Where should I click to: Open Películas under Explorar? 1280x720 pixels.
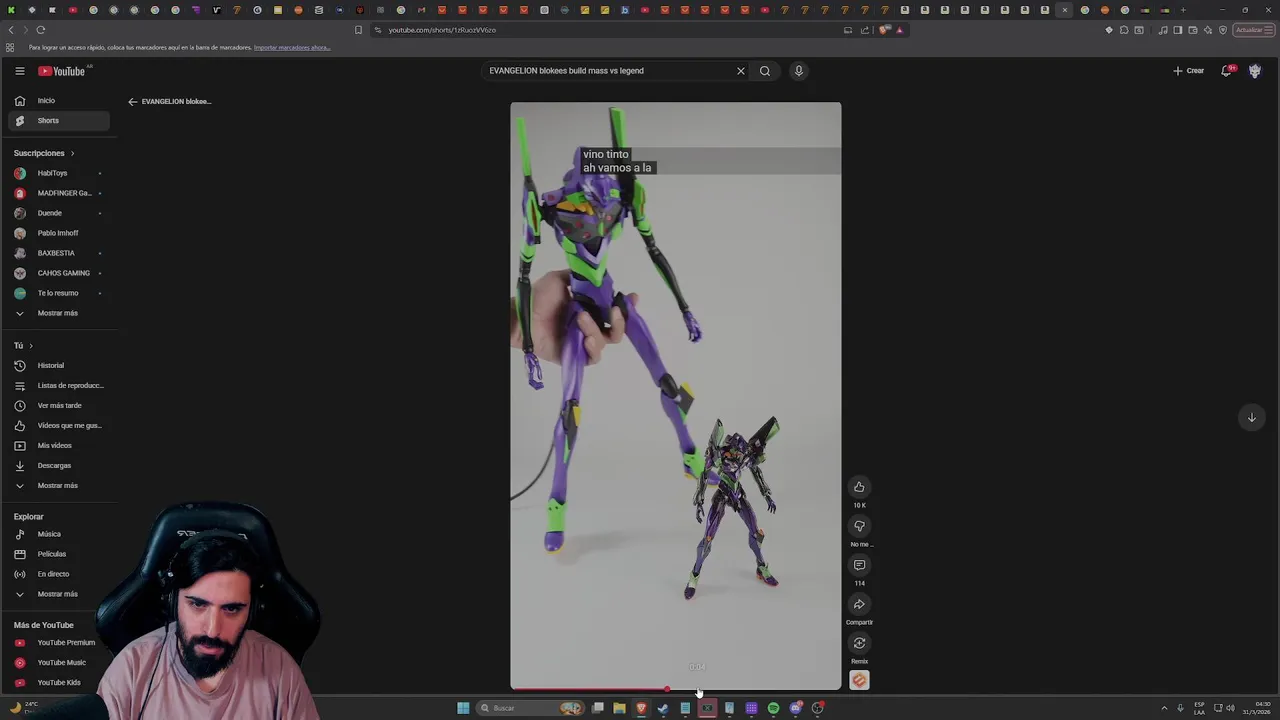coord(58,554)
